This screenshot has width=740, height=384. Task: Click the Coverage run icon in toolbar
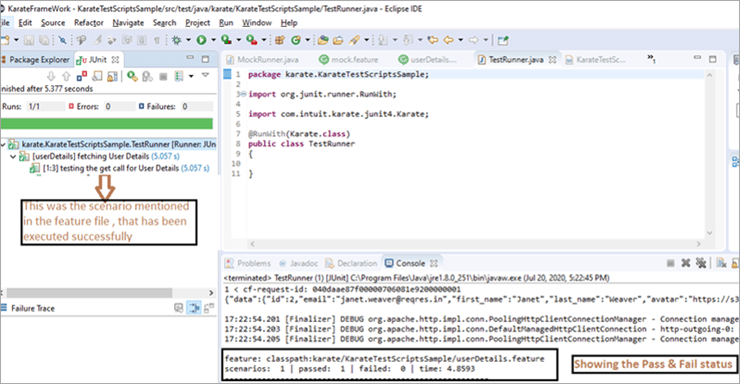coord(227,40)
